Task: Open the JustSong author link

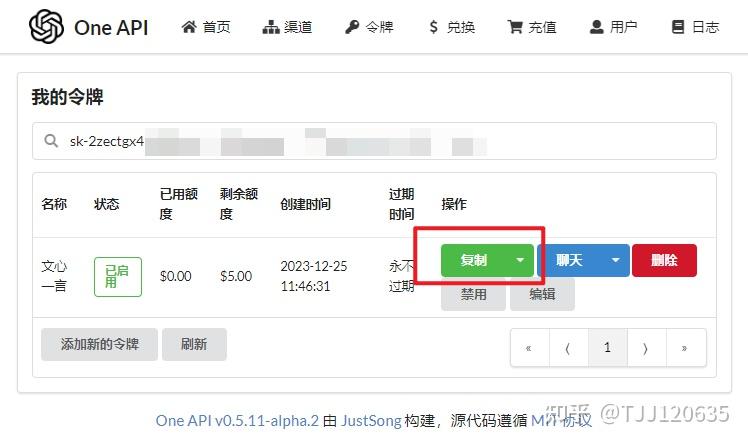Action: coord(371,421)
